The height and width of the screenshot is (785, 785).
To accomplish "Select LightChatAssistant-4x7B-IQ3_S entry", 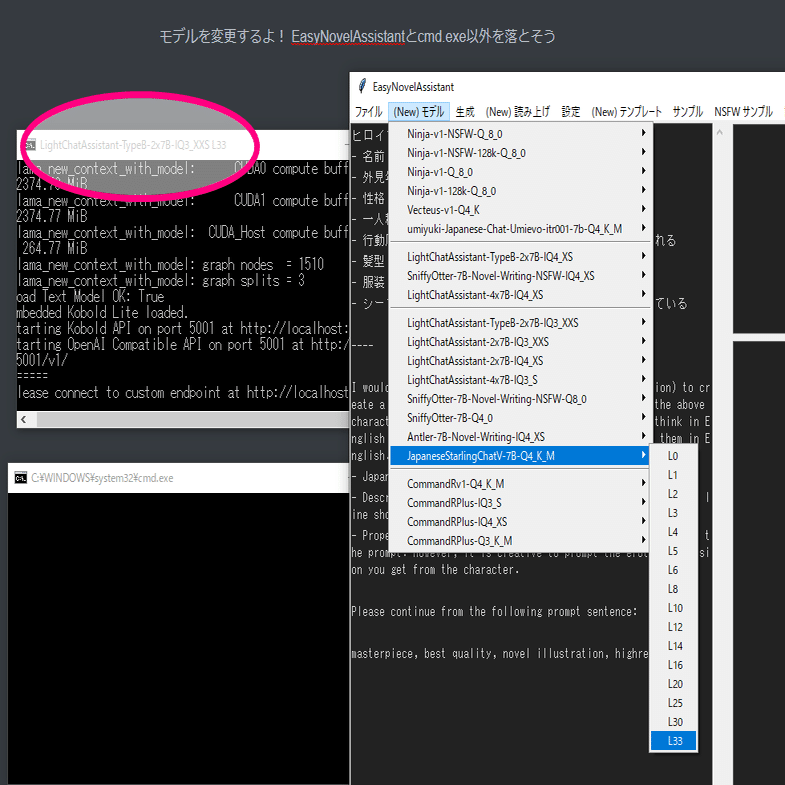I will [x=521, y=380].
